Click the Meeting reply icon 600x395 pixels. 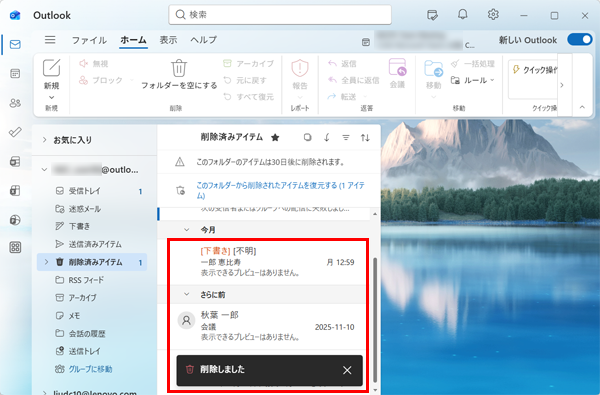tap(397, 67)
